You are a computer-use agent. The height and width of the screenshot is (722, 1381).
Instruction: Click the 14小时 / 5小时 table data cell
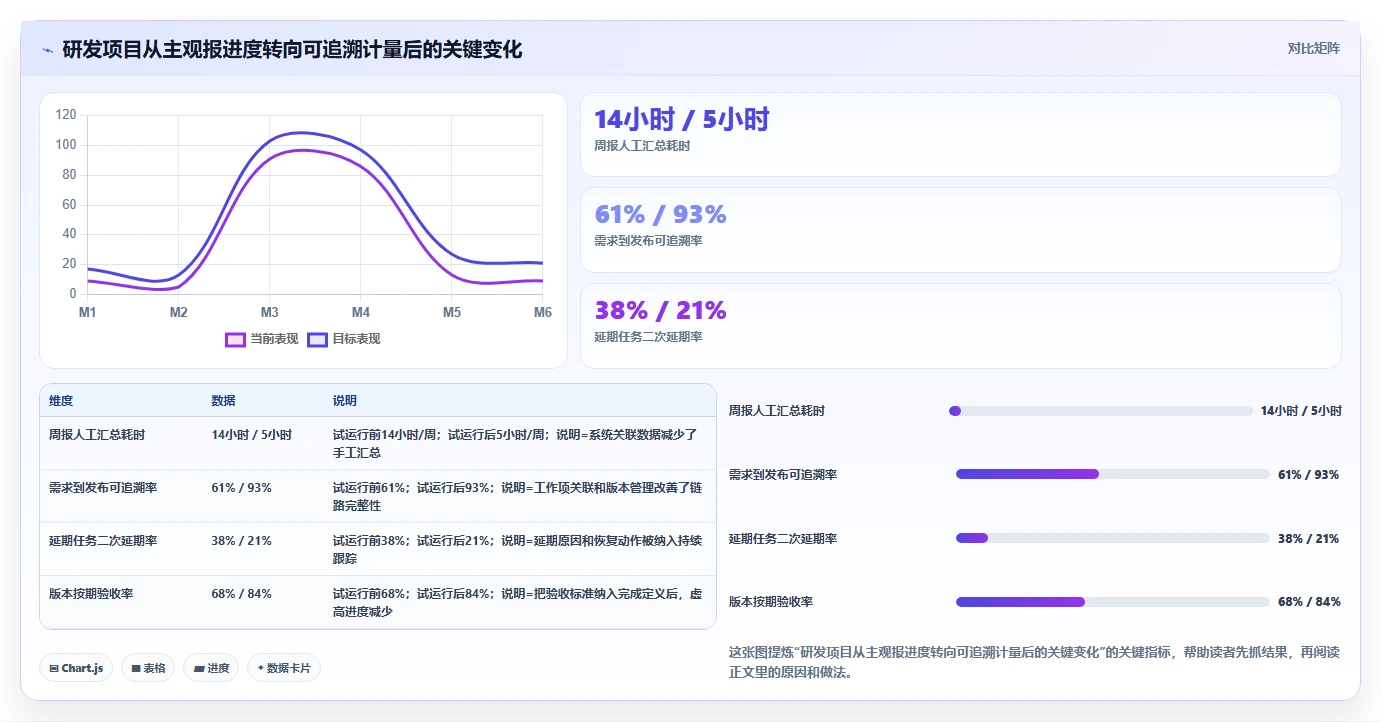(251, 435)
